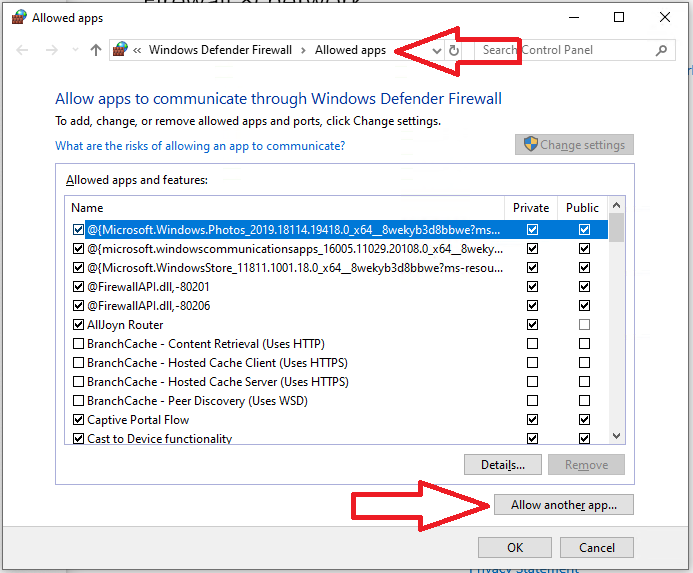This screenshot has height=573, width=693.
Task: Go up one folder level
Action: [x=95, y=50]
